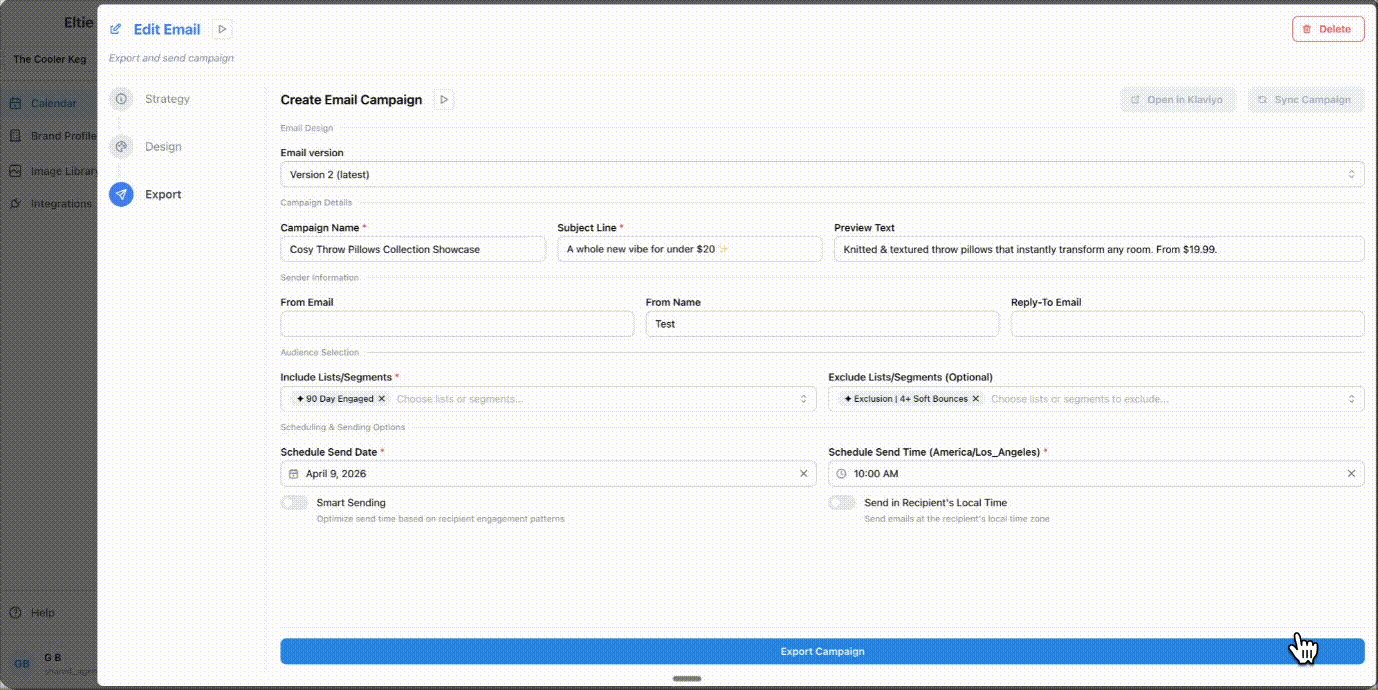Click the play icon next to Create Email Campaign
1378x690 pixels.
click(x=444, y=100)
